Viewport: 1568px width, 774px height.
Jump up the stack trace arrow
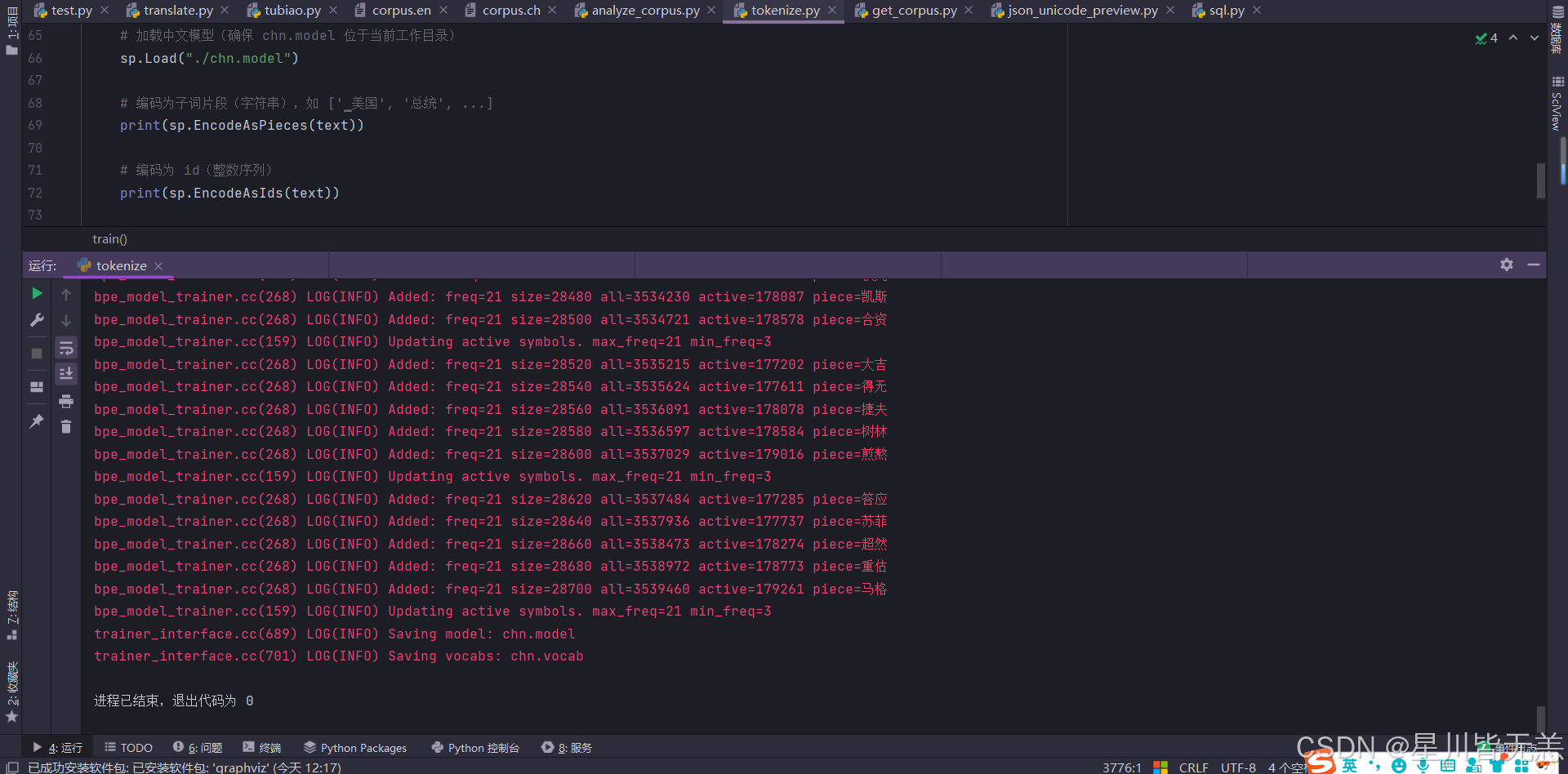[66, 295]
